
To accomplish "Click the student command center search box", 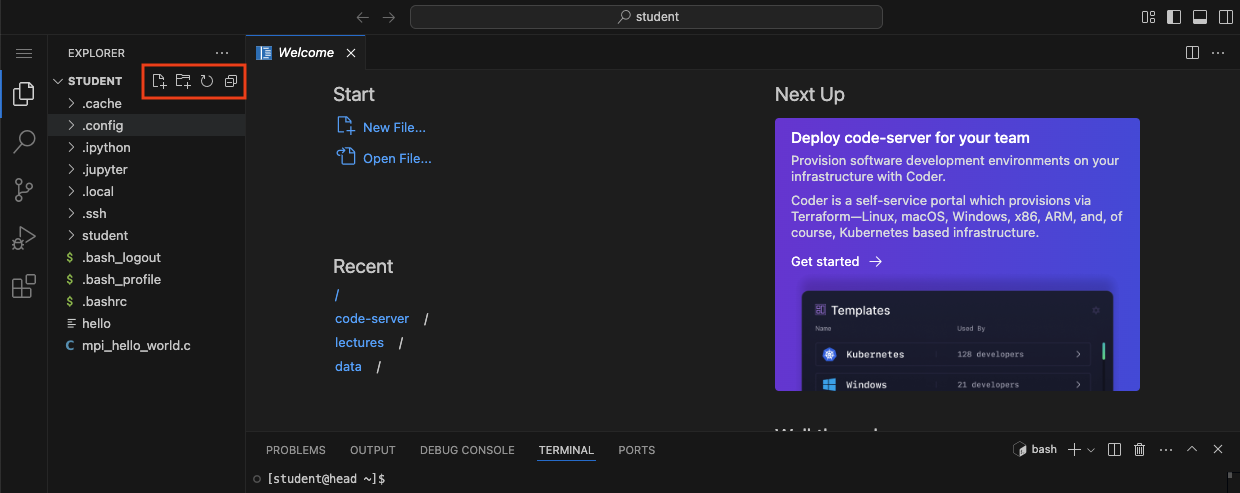I will (x=646, y=17).
